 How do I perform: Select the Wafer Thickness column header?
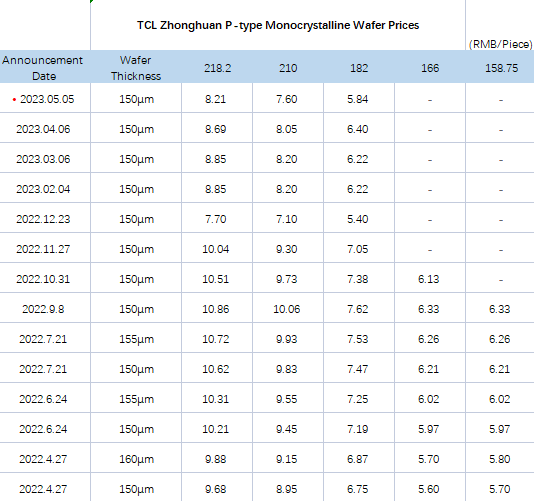(x=136, y=68)
